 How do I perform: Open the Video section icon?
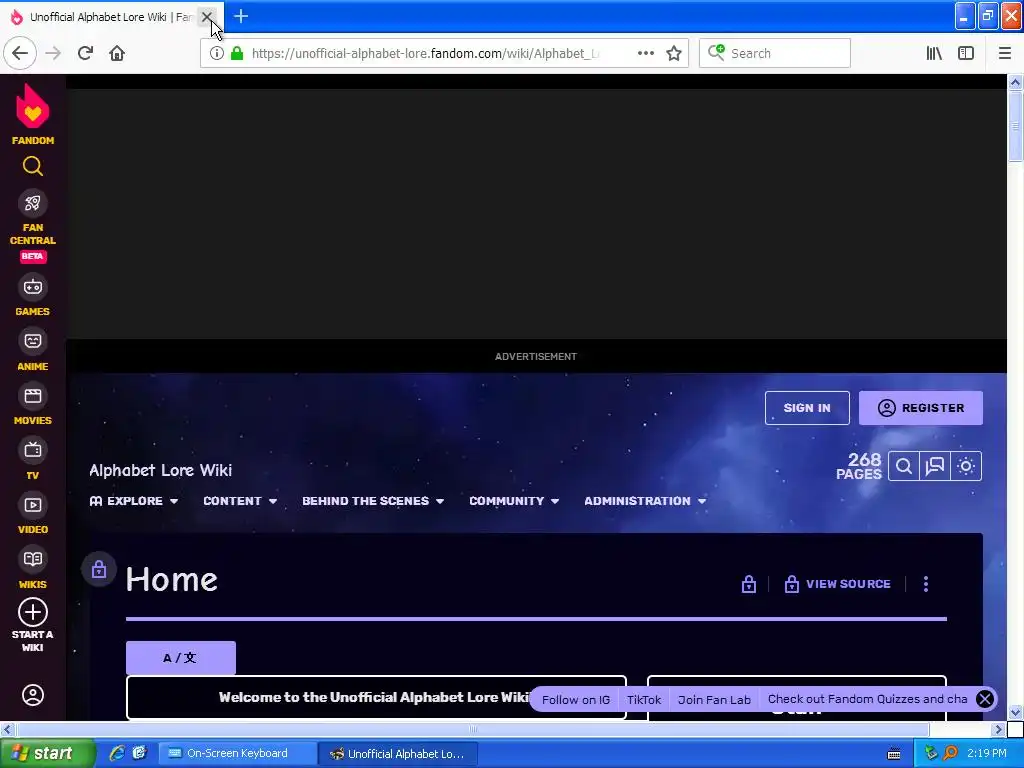(x=33, y=505)
